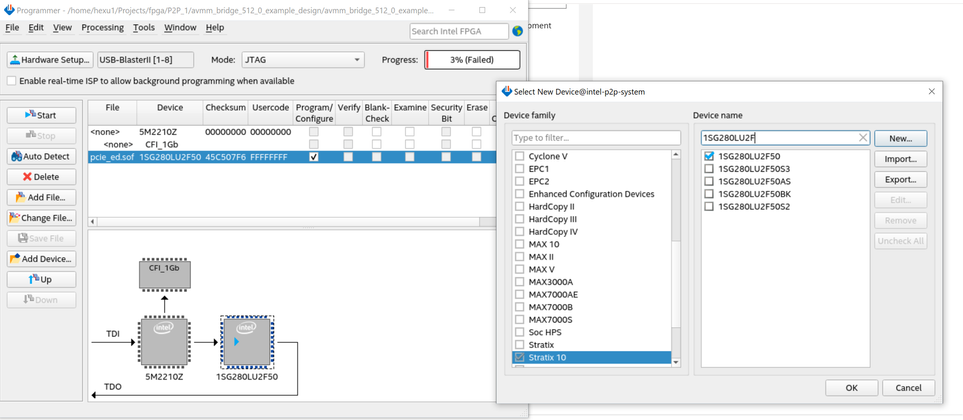Toggle Program/Configure checkbox for 5M2210Z row
The image size is (963, 420).
pyautogui.click(x=314, y=132)
